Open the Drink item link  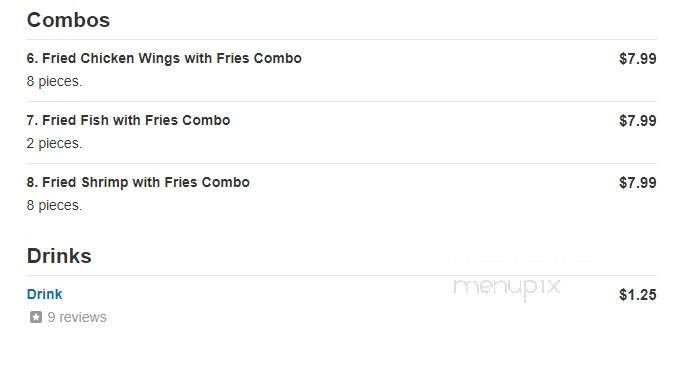pos(44,294)
